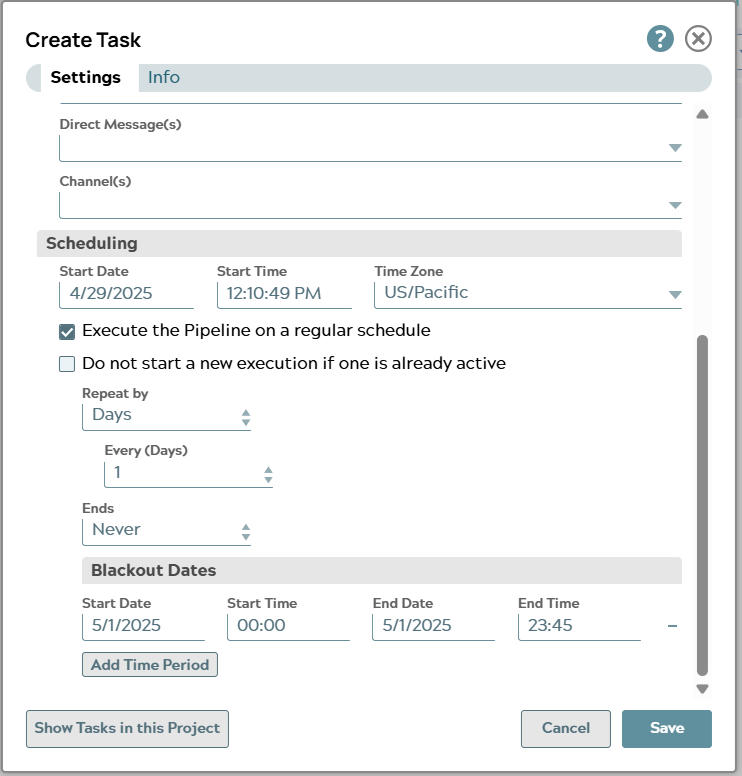Open the Time Zone US/Pacific dropdown
This screenshot has width=742, height=776.
click(x=674, y=294)
